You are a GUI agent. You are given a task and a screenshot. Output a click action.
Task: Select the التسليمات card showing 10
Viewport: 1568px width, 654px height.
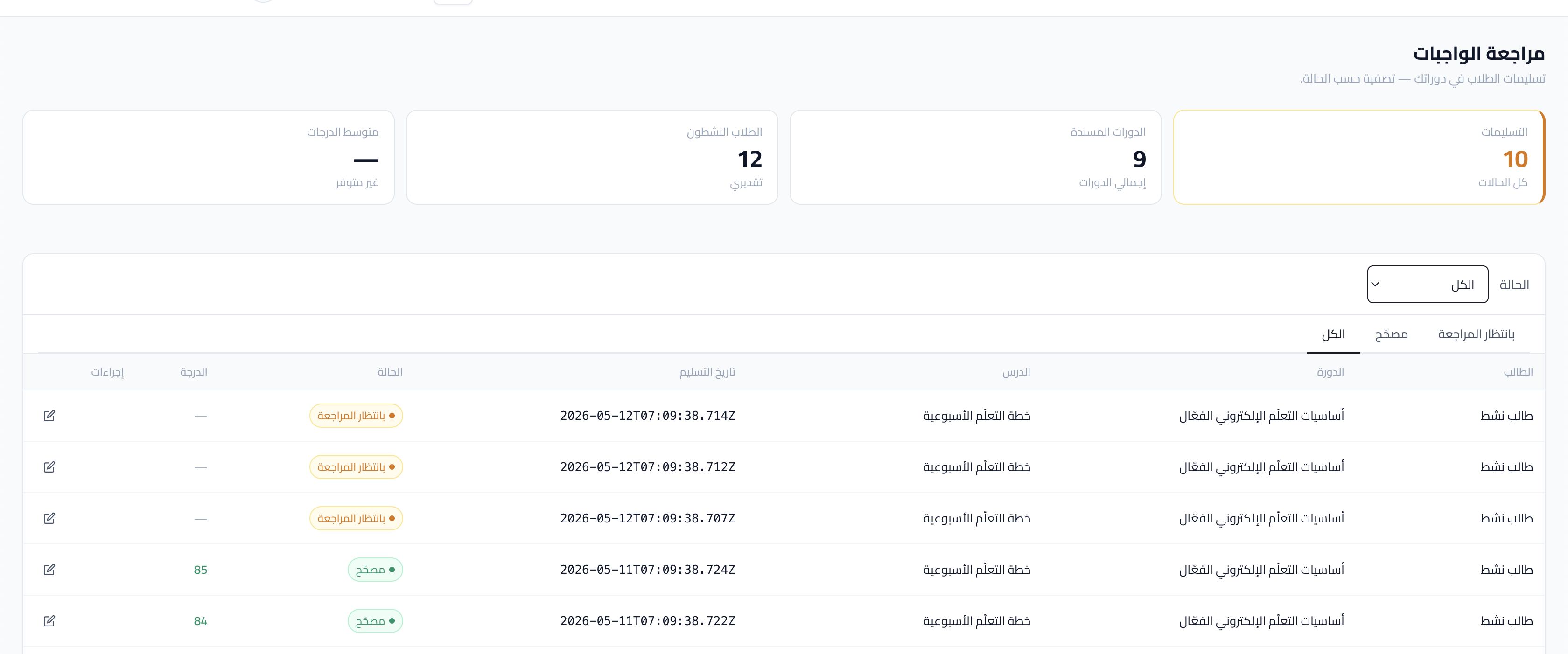1358,157
